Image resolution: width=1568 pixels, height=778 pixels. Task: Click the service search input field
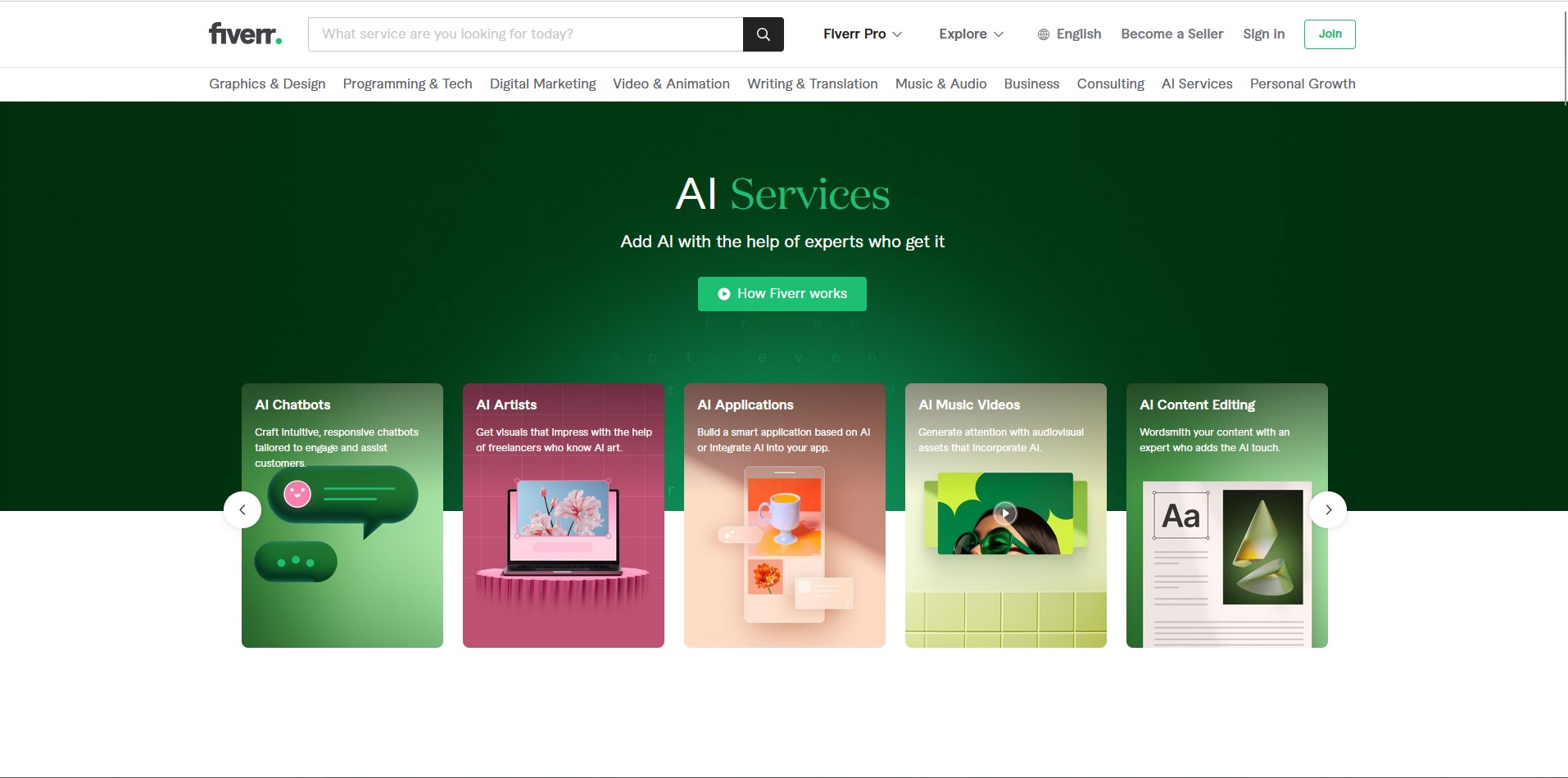point(525,34)
